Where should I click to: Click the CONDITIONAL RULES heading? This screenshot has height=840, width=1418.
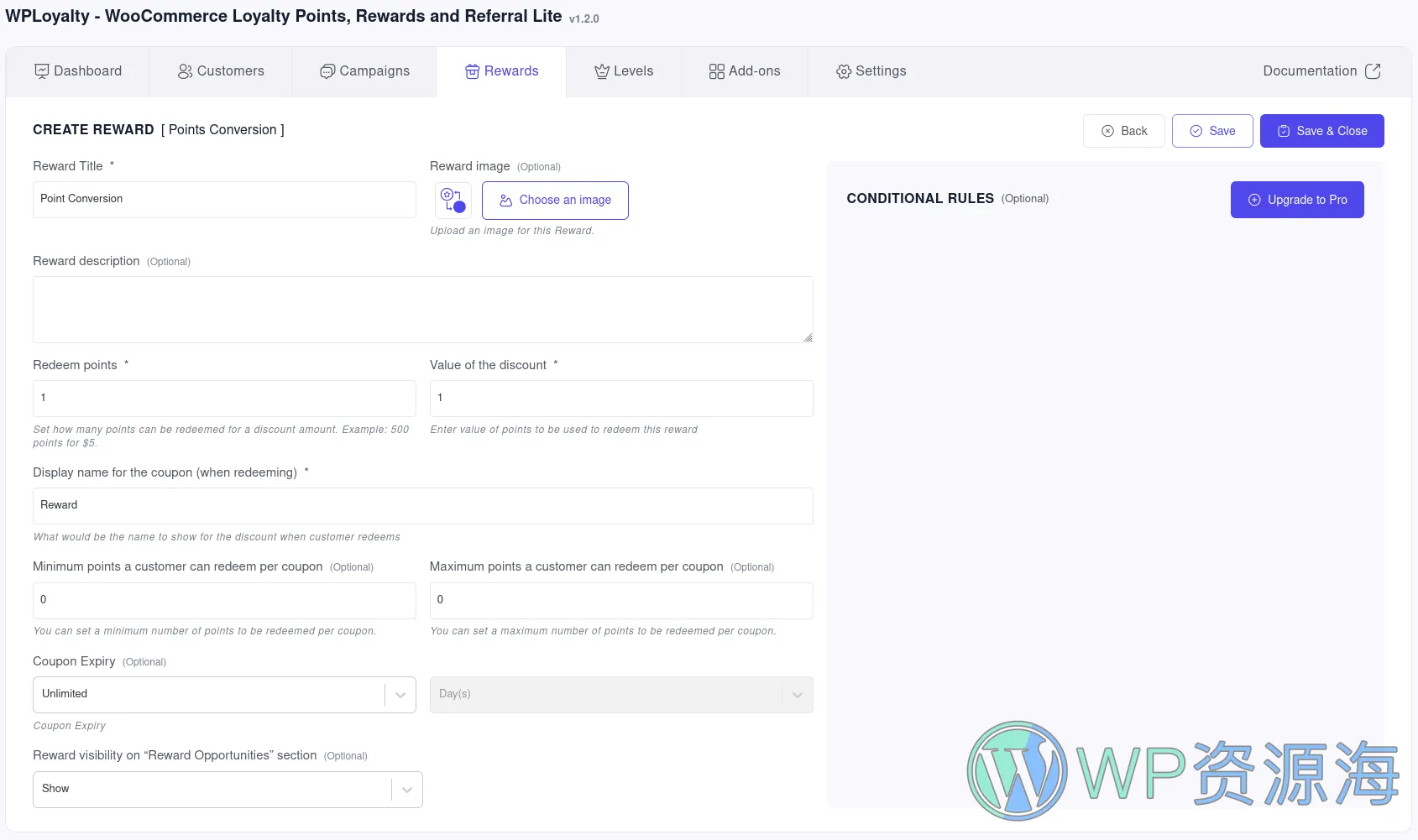(x=920, y=199)
